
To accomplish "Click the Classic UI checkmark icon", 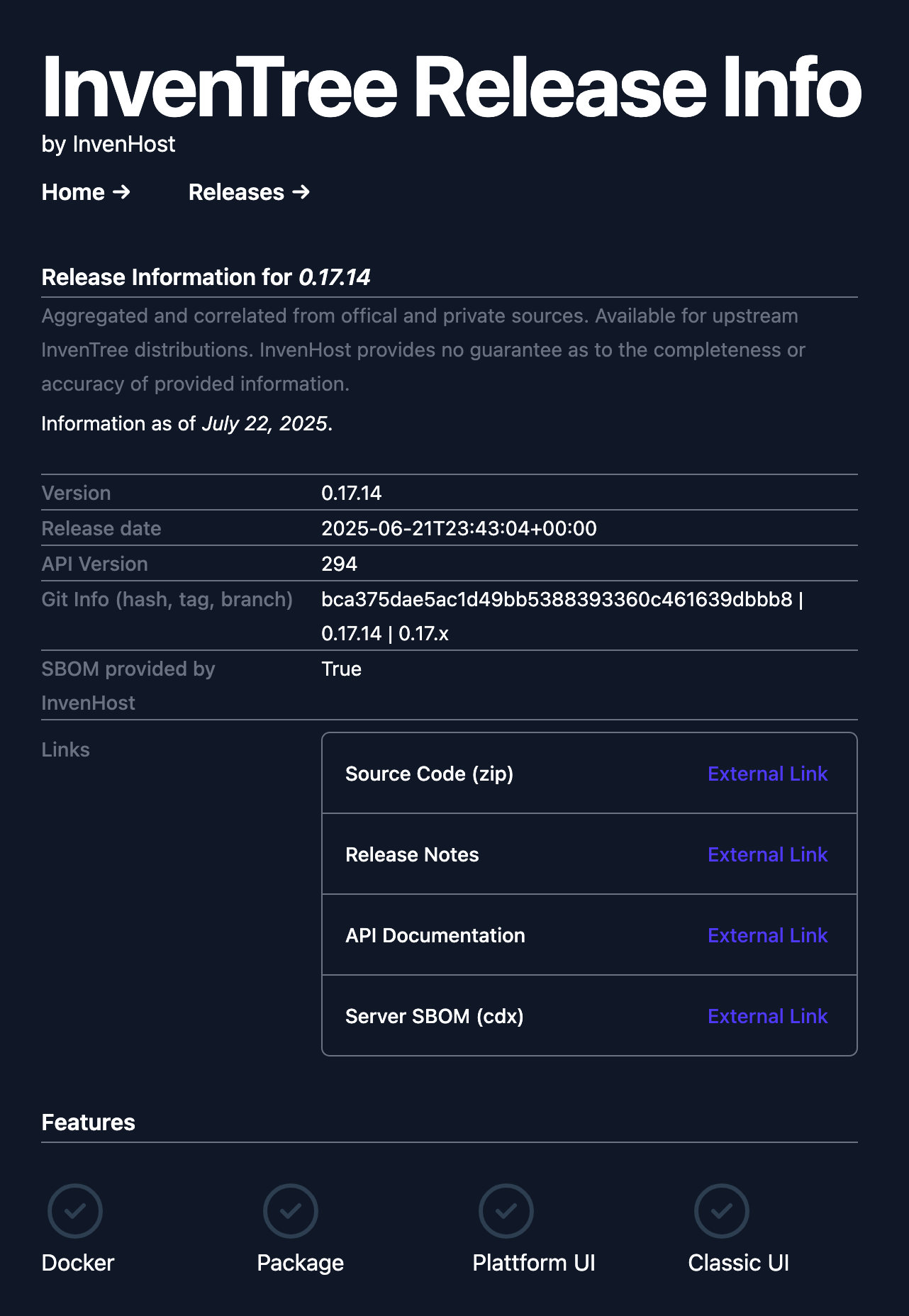I will [x=722, y=1211].
